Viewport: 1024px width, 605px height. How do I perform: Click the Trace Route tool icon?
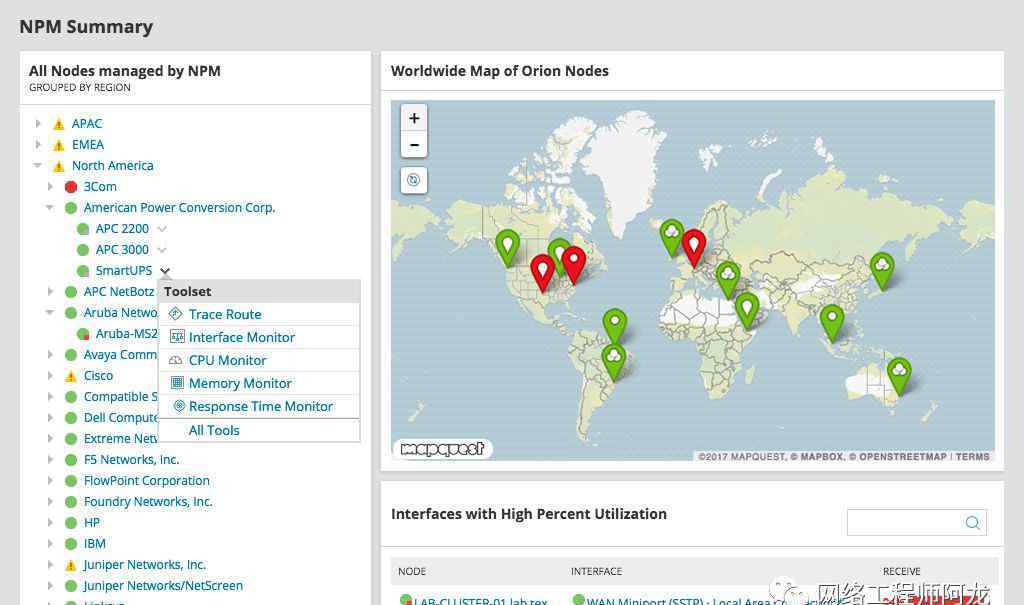(177, 314)
